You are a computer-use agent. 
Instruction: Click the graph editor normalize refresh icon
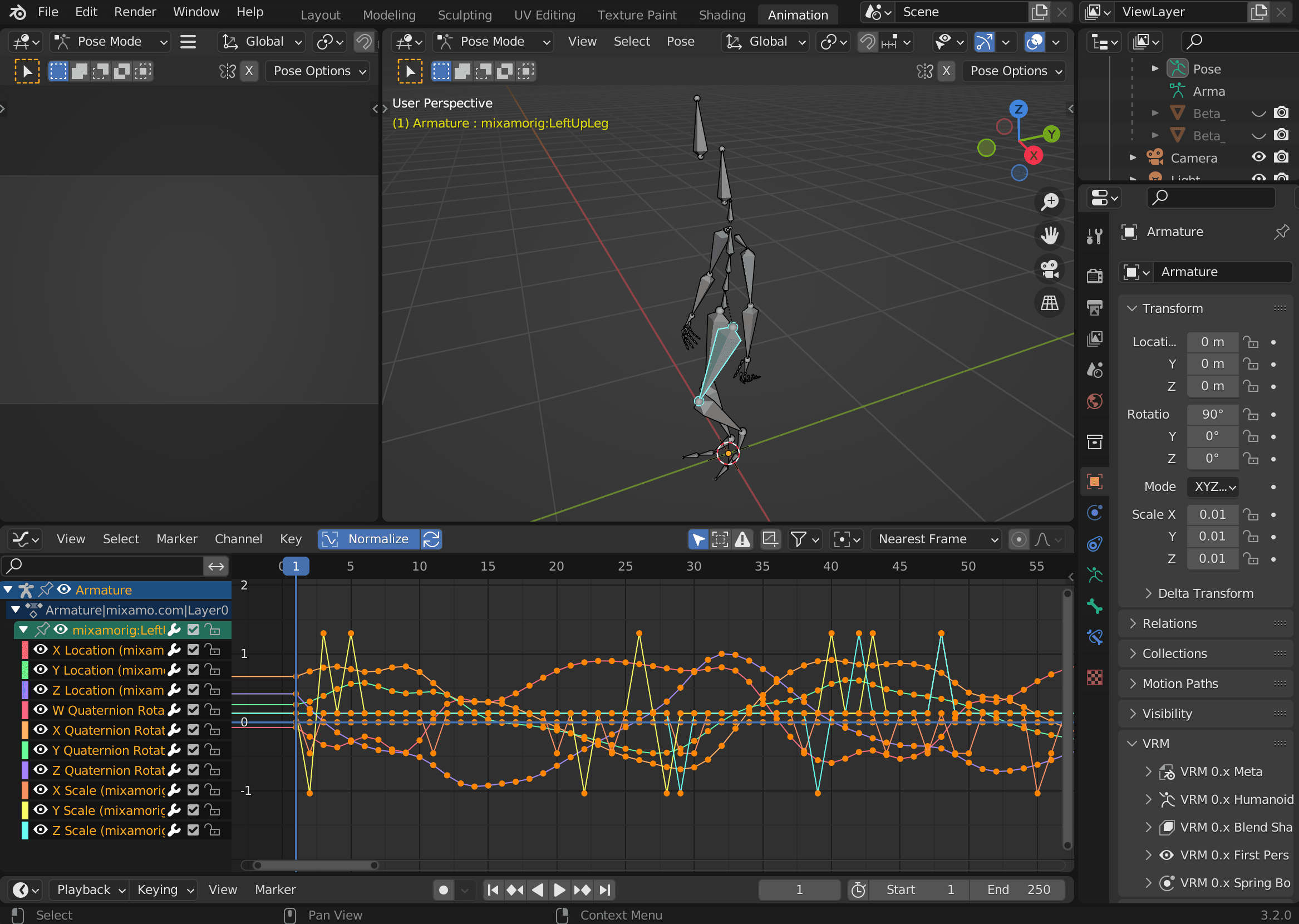431,539
